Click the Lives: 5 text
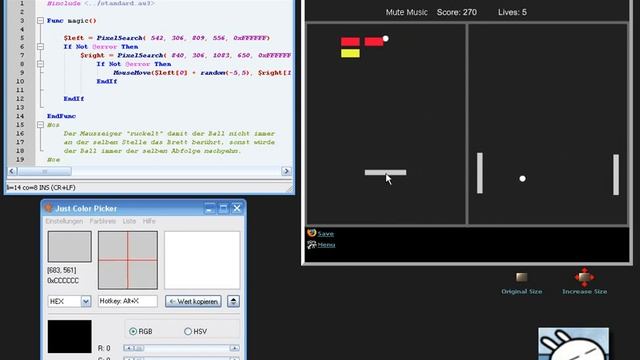 [x=512, y=12]
